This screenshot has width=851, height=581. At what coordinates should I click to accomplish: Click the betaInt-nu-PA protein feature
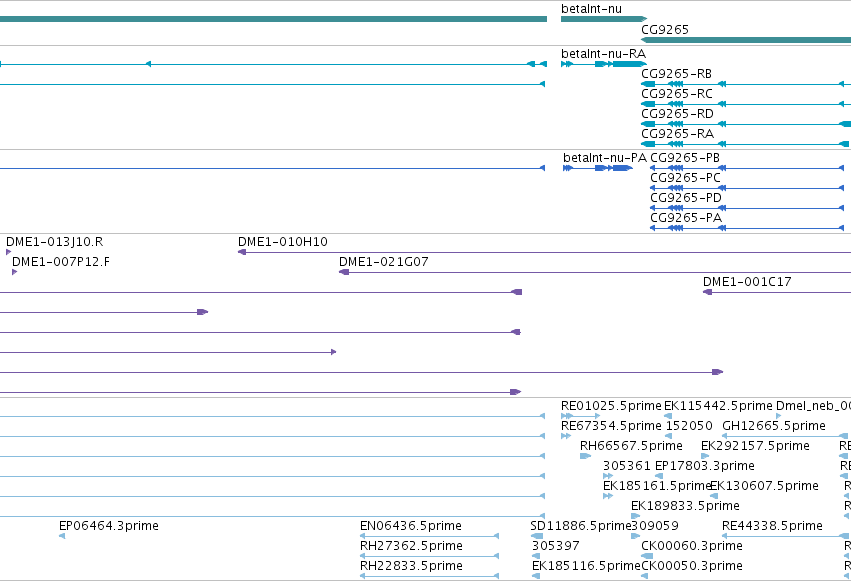pos(598,168)
